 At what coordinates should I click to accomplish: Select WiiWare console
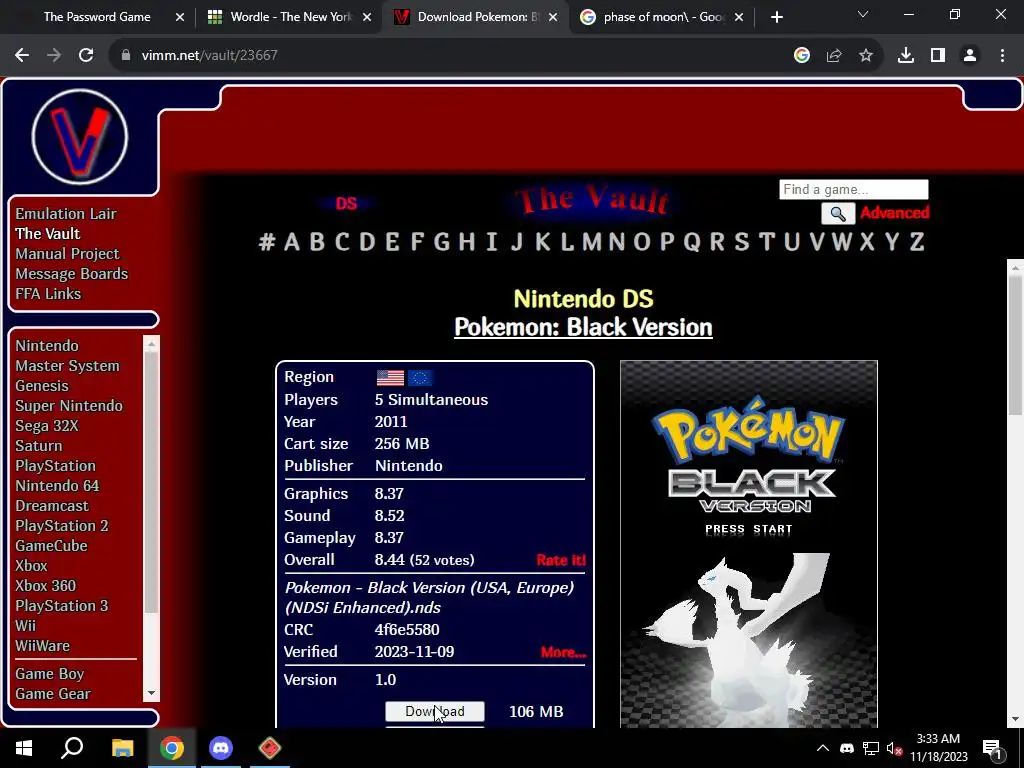(42, 646)
